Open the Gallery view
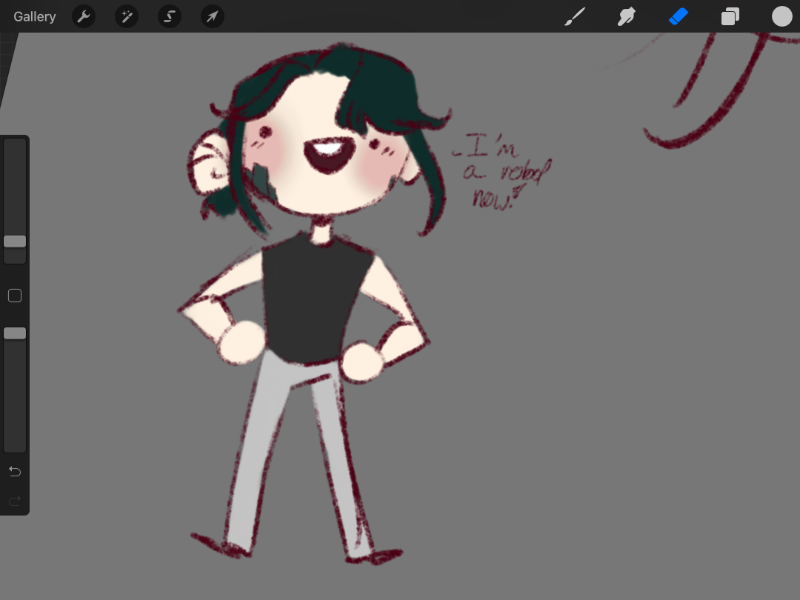 tap(35, 16)
